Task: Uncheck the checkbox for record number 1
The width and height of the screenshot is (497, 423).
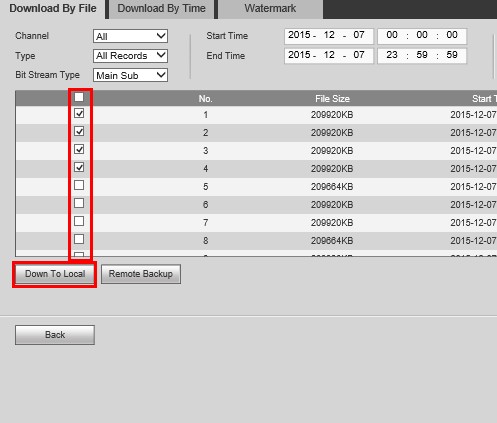Action: [x=79, y=113]
